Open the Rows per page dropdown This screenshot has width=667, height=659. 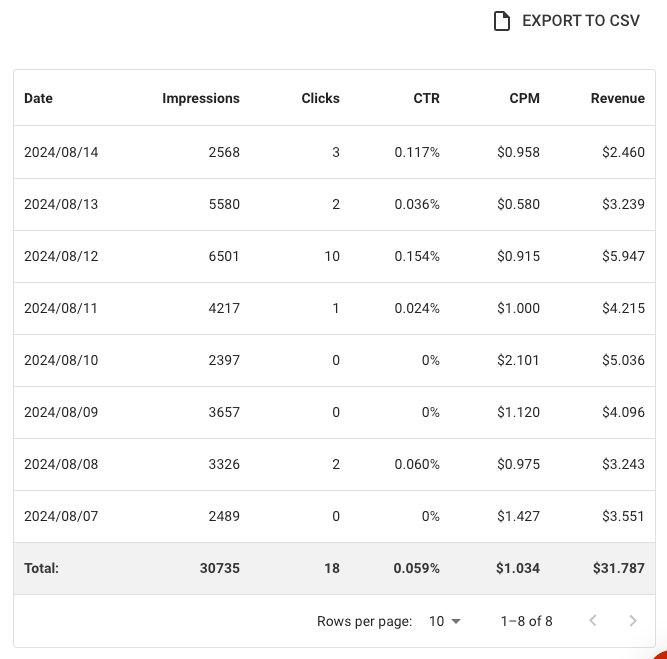pos(445,621)
